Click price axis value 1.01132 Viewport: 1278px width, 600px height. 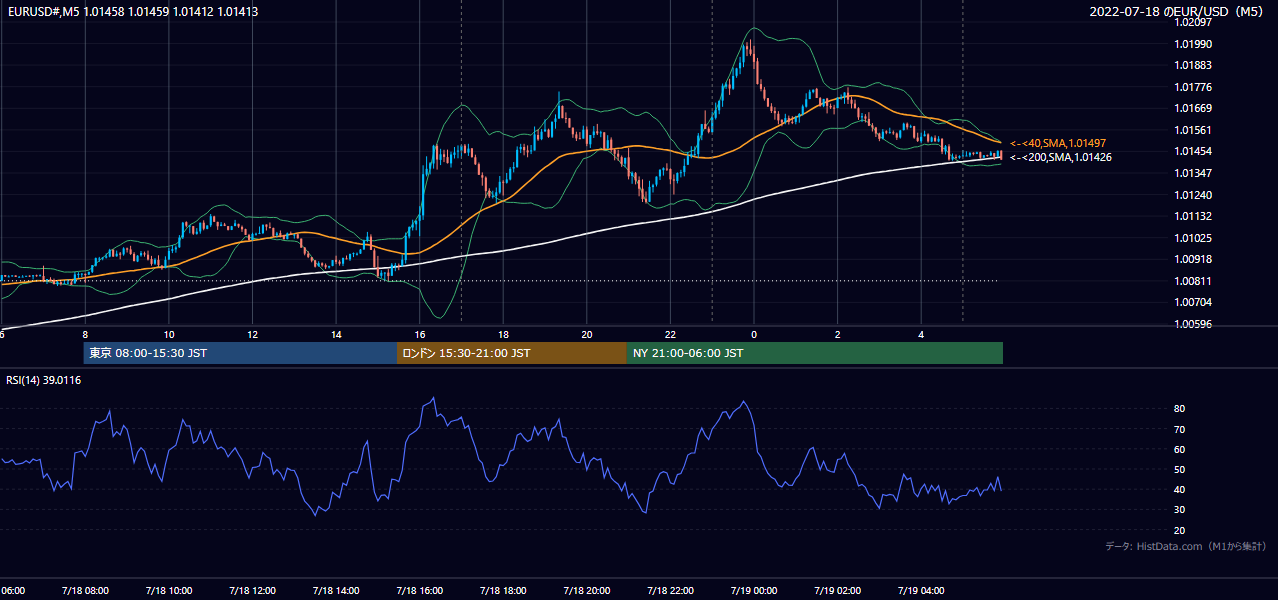coord(1194,216)
